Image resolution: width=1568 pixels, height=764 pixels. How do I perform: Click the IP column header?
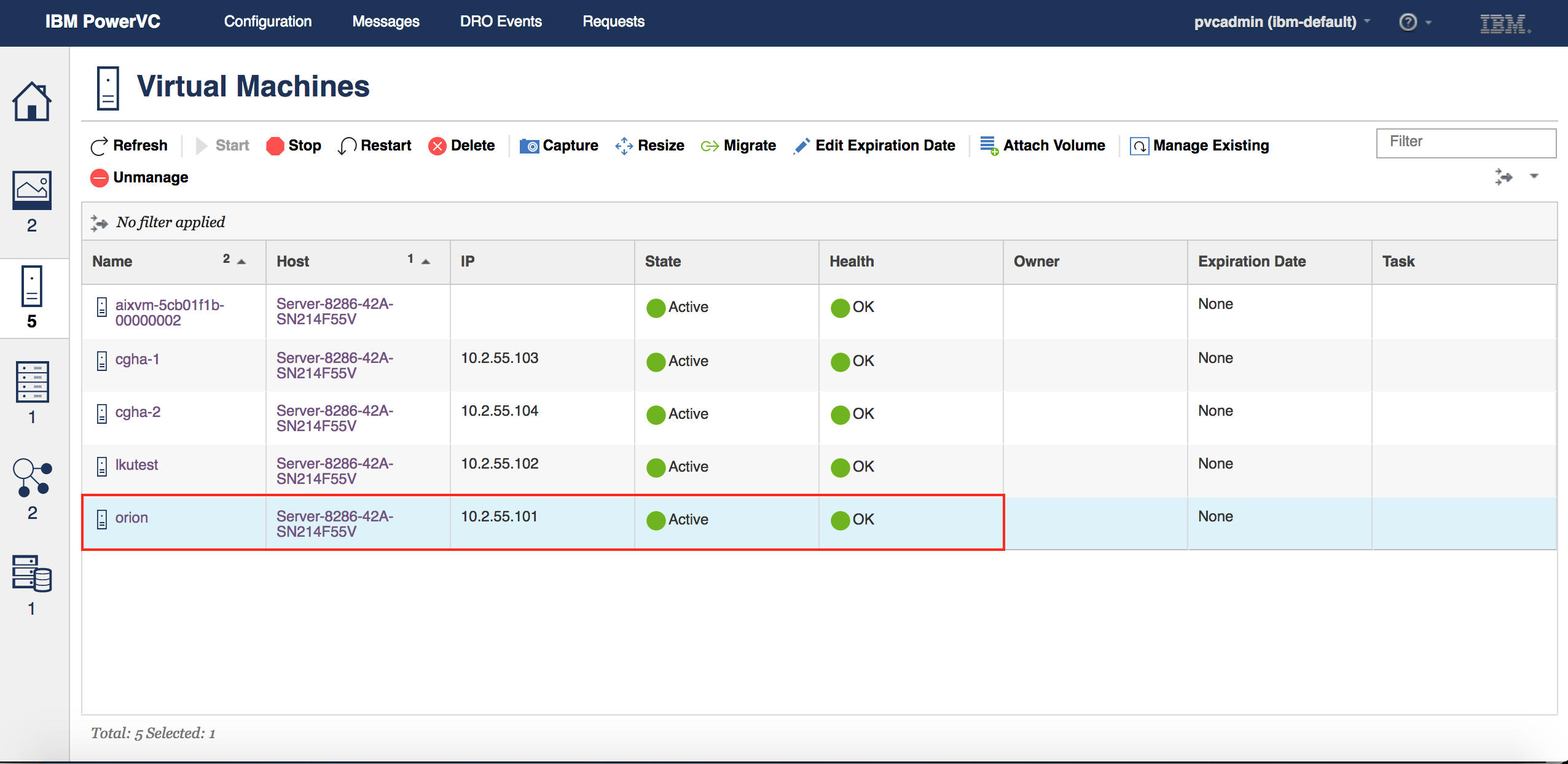click(468, 262)
